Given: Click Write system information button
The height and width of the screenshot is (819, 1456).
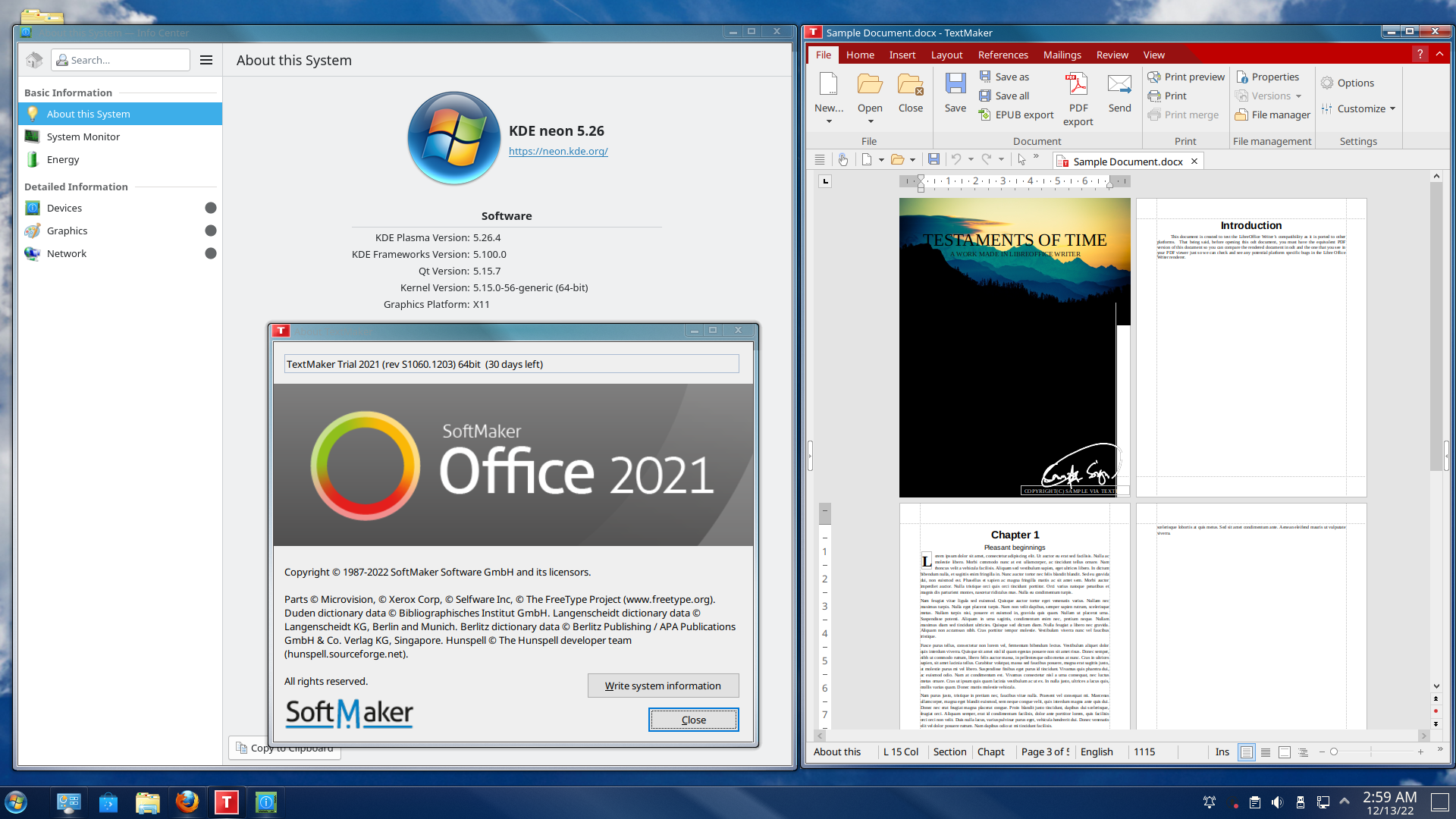Looking at the screenshot, I should click(663, 686).
